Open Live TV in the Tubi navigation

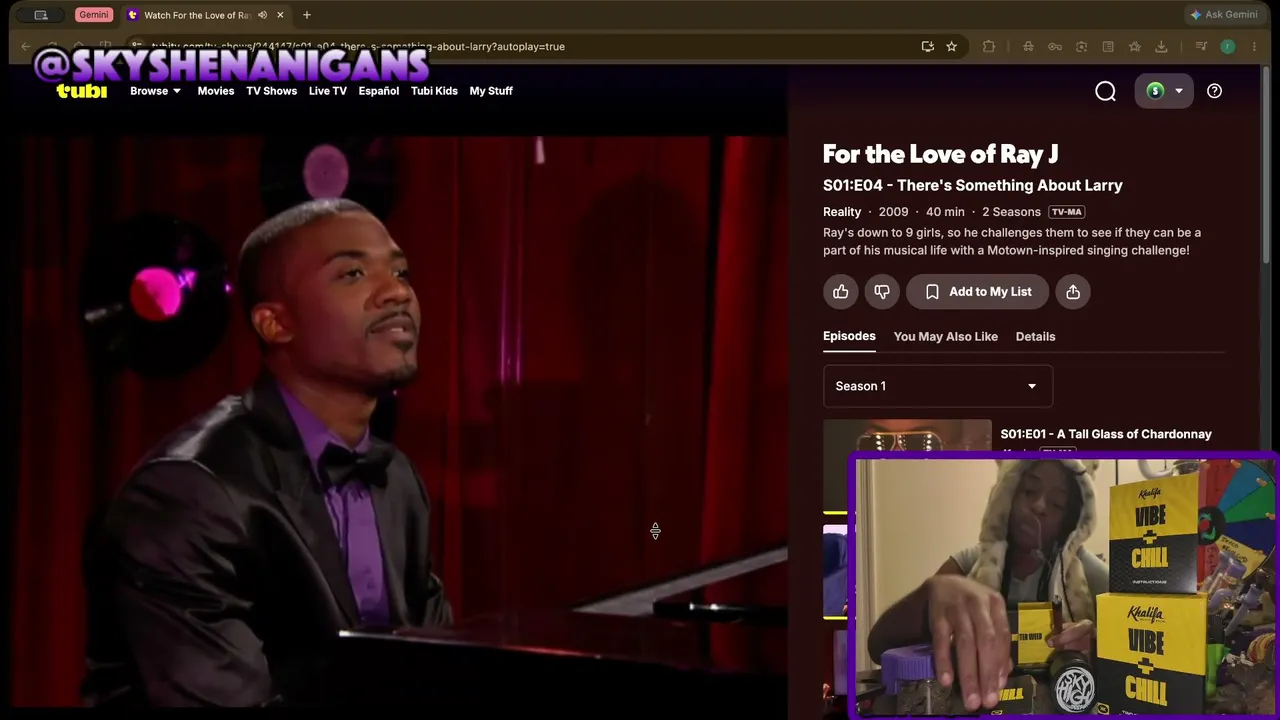pos(328,91)
